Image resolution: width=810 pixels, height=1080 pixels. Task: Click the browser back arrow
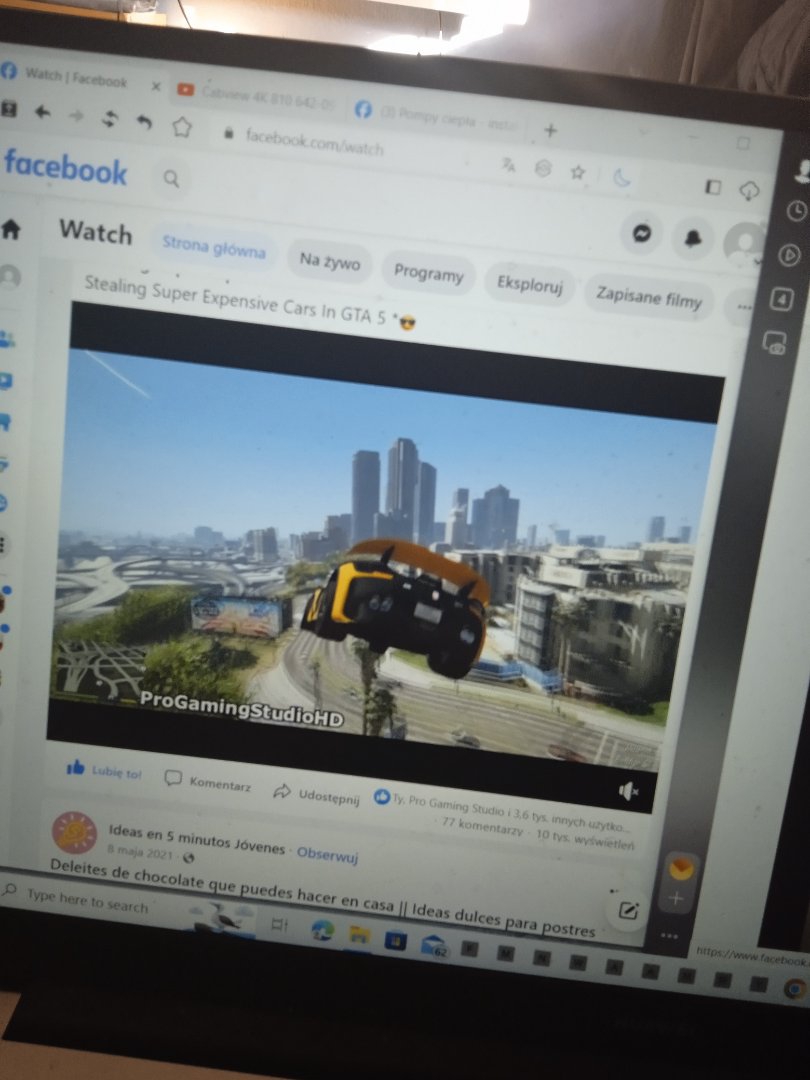click(x=42, y=112)
